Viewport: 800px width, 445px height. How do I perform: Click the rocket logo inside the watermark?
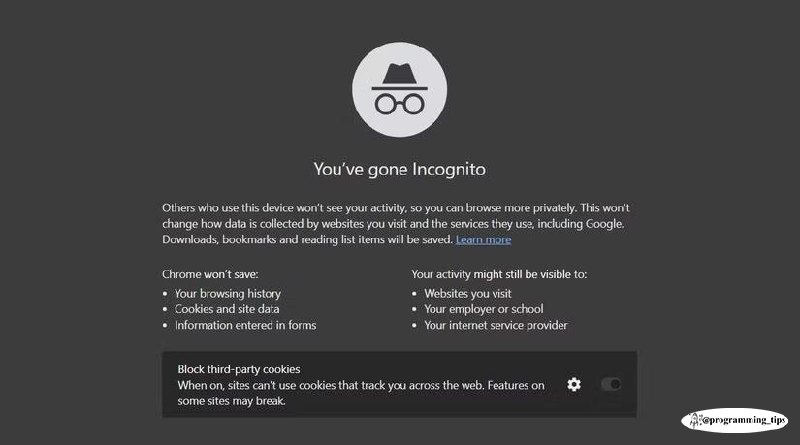pos(695,420)
